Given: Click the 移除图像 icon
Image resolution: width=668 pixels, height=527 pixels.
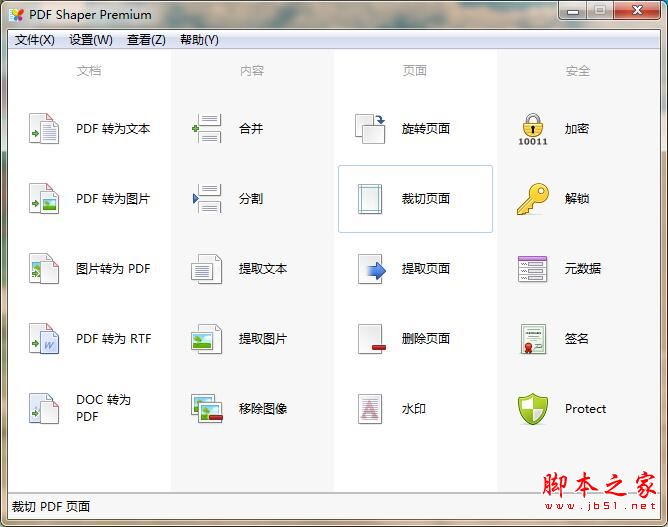Looking at the screenshot, I should 207,409.
